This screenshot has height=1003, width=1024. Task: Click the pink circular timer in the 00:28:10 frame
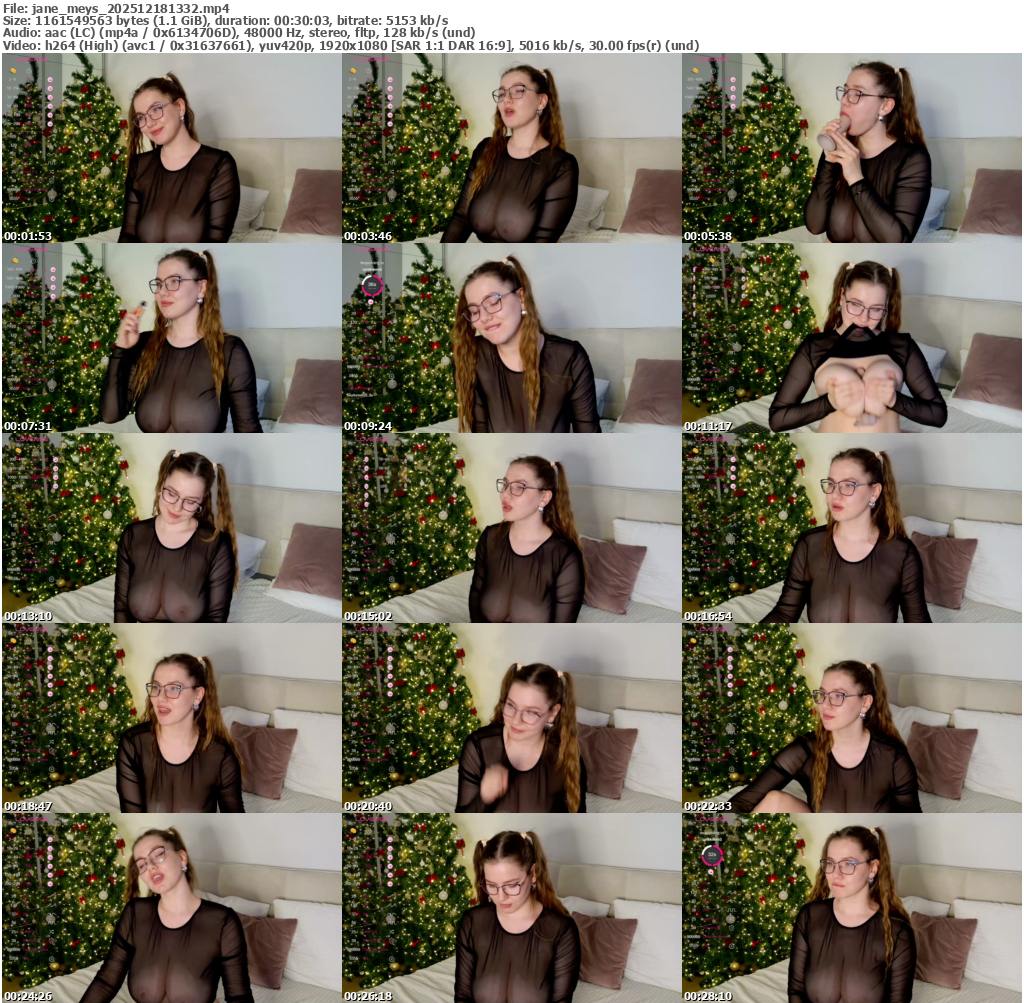(711, 855)
